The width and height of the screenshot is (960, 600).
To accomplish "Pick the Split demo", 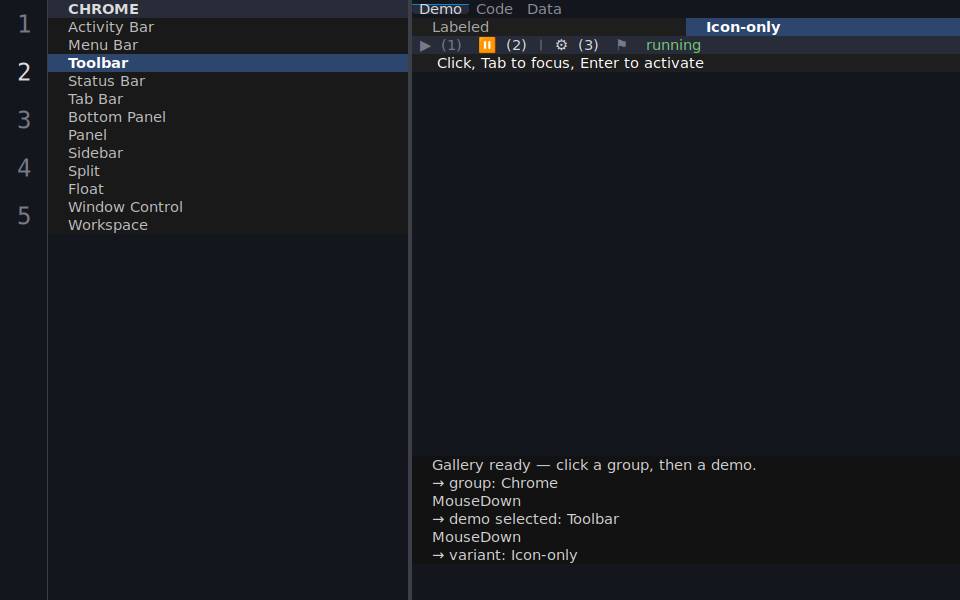I will [228, 171].
